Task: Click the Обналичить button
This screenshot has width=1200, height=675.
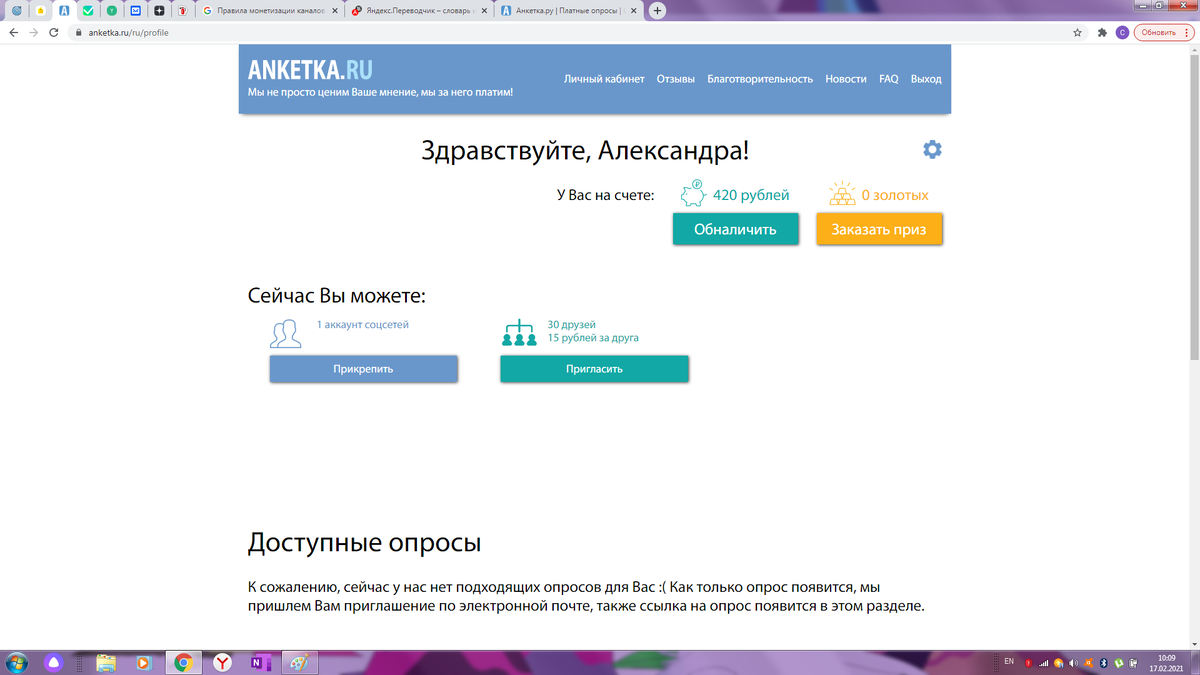Action: click(736, 229)
